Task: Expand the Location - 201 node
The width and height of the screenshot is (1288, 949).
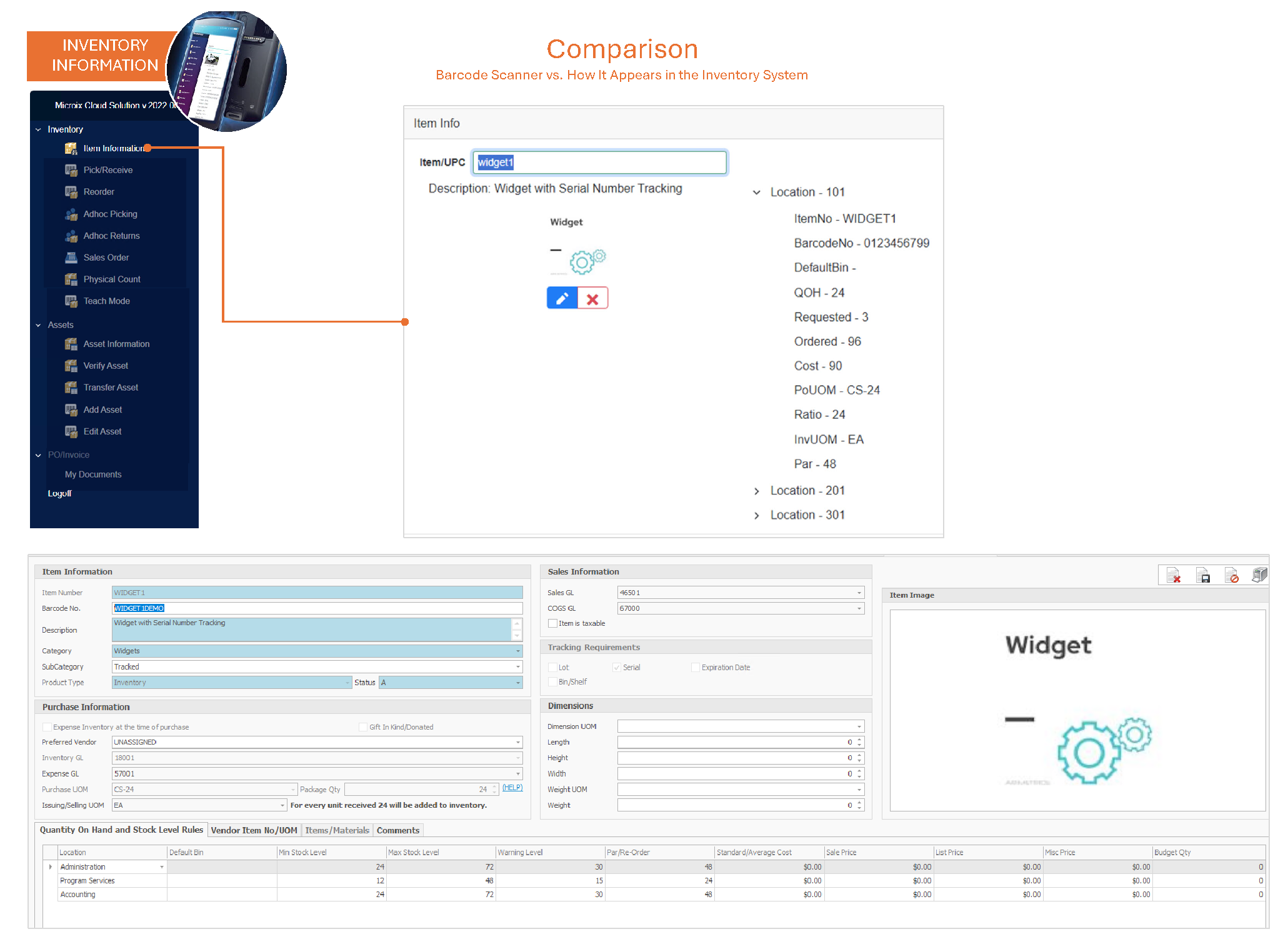Action: (756, 491)
